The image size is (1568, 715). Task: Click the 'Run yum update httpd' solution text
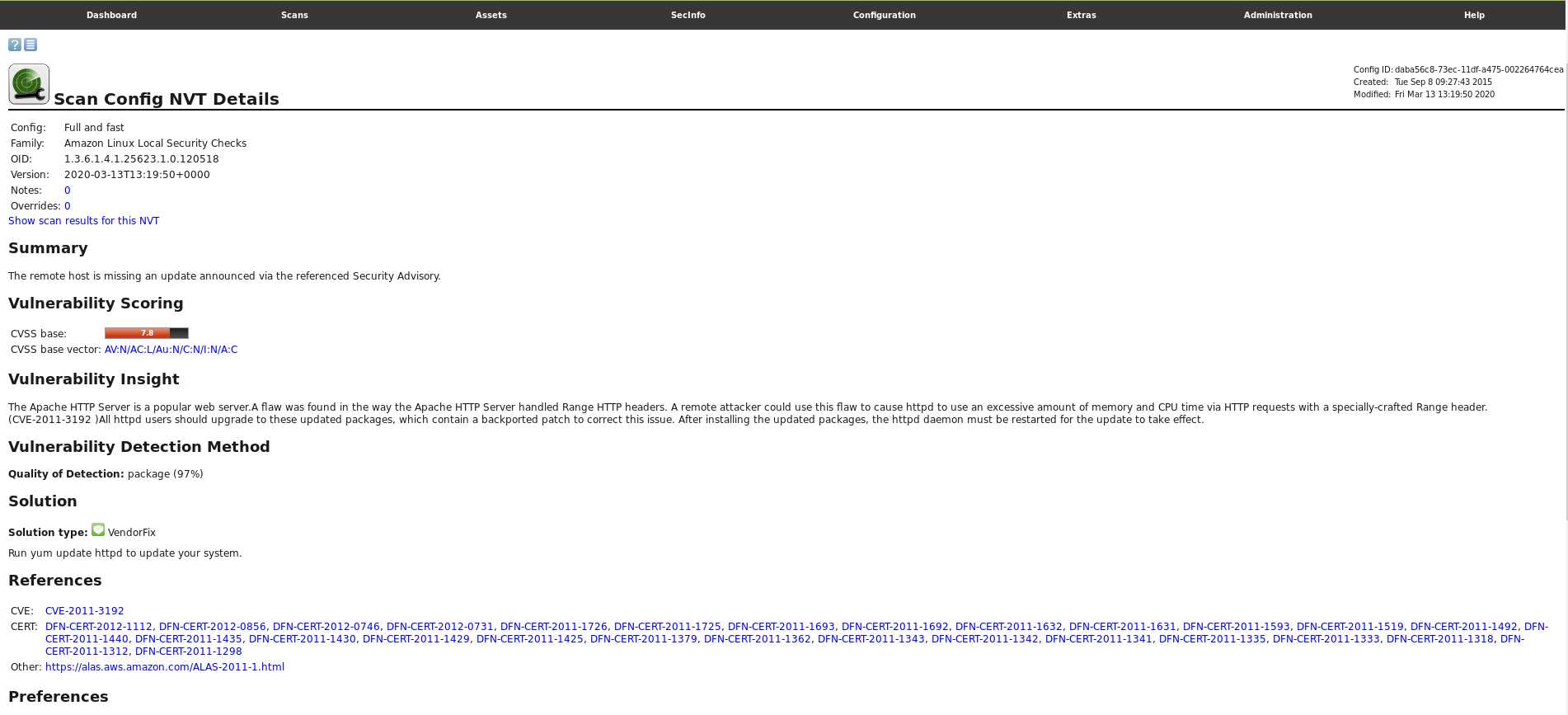(125, 553)
